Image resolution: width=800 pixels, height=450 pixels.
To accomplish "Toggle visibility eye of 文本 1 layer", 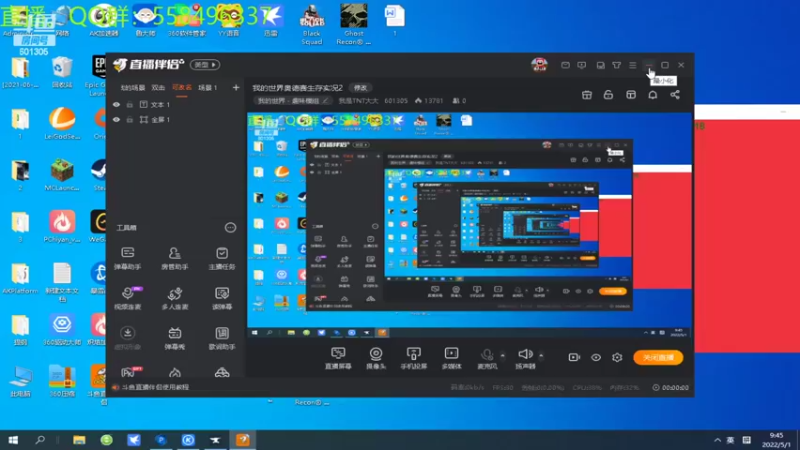I will 116,105.
